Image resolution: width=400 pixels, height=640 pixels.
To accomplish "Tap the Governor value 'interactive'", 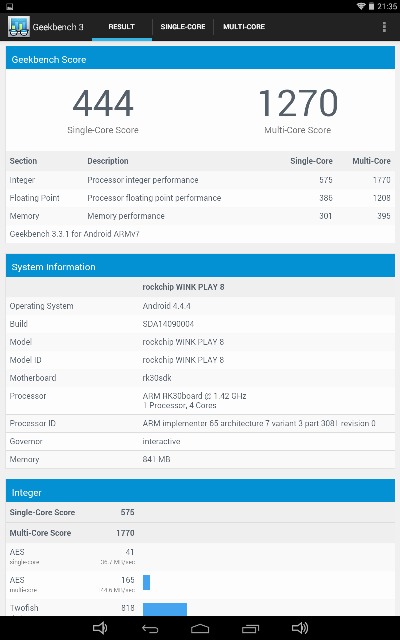I will [x=161, y=441].
